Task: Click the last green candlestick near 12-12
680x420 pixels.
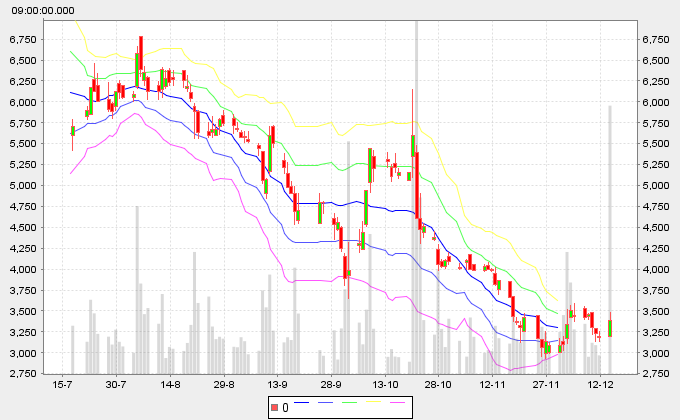Action: coord(610,328)
